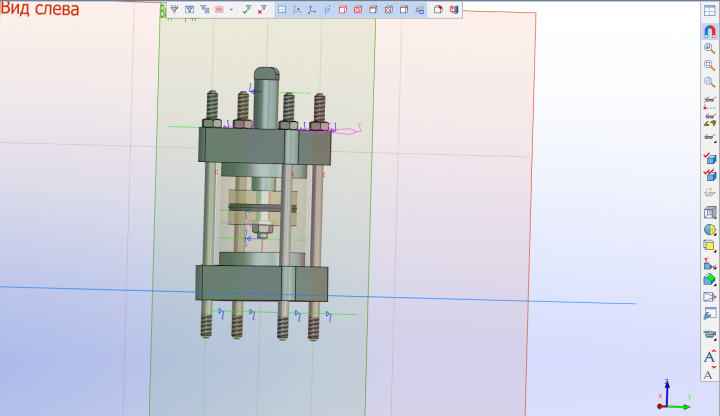
Task: Increase text size with large A icon
Action: (709, 356)
